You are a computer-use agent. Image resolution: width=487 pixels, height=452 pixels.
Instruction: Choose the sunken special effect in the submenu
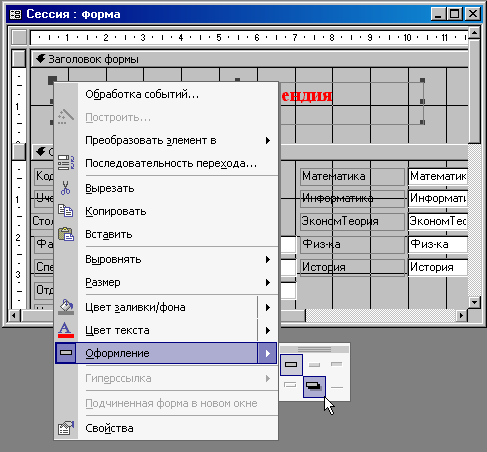click(x=337, y=364)
